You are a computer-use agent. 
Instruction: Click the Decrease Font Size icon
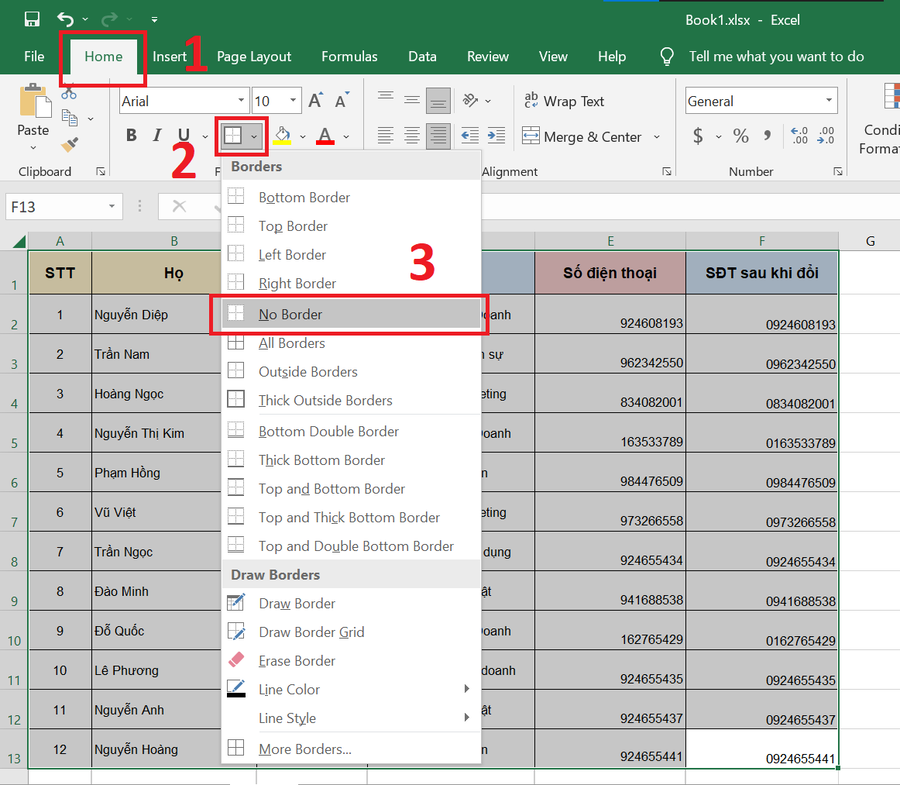tap(342, 100)
